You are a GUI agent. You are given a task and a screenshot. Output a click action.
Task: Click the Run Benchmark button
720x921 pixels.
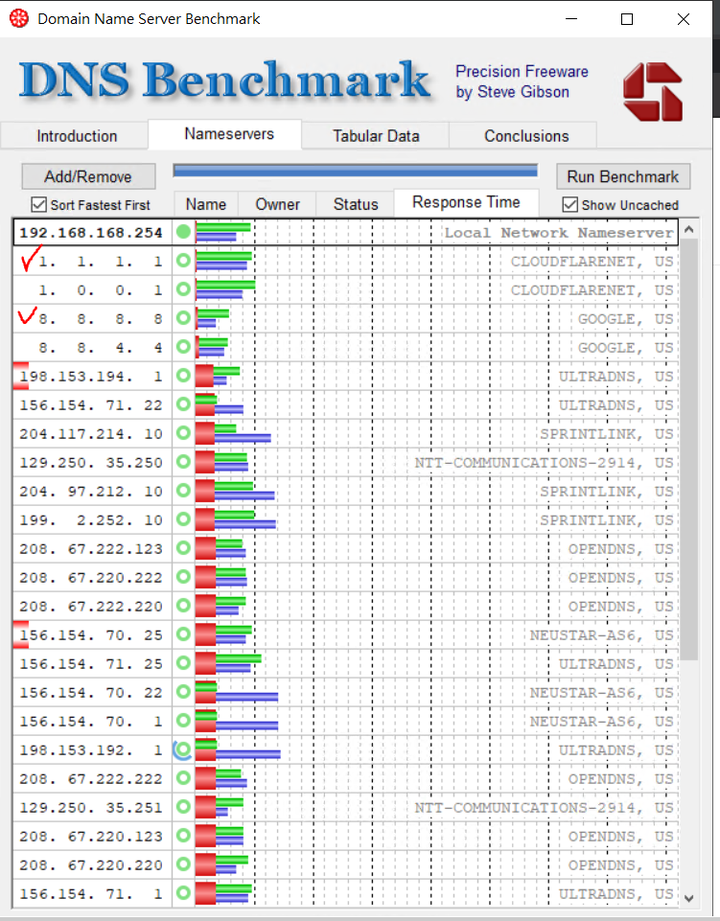point(623,176)
